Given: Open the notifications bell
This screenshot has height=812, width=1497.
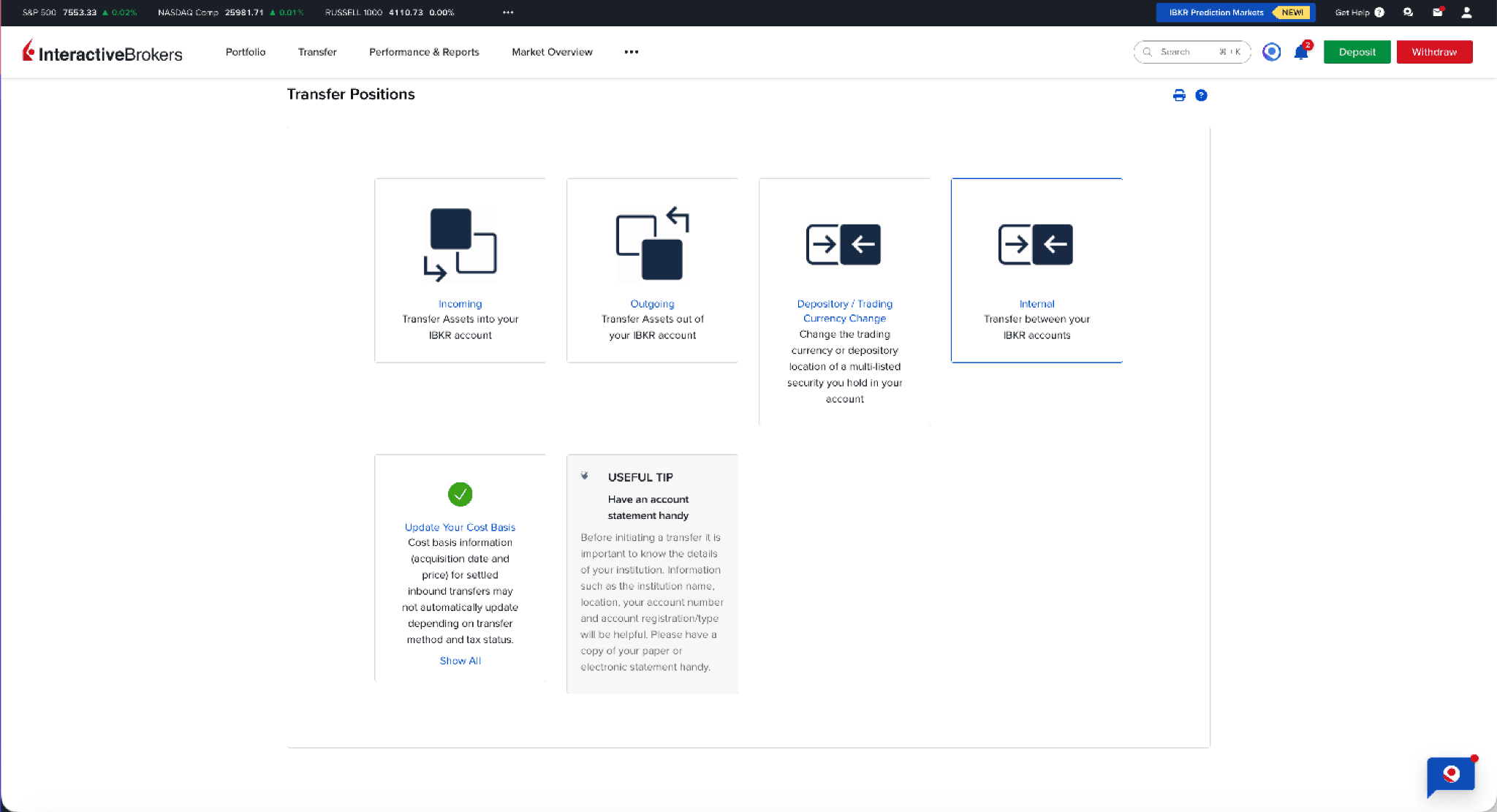Looking at the screenshot, I should point(1301,52).
